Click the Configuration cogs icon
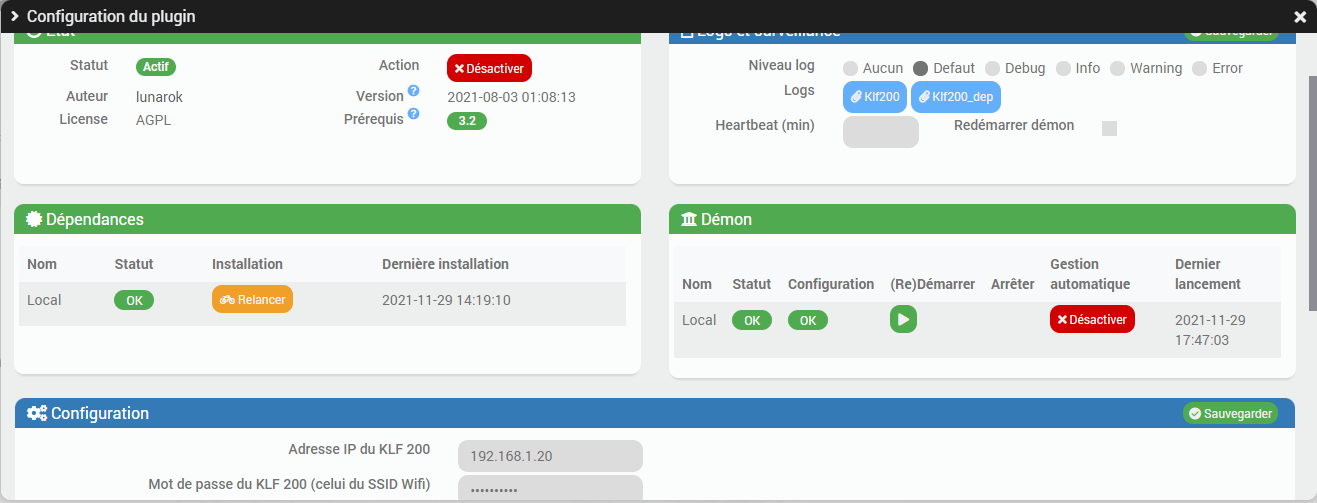The height and width of the screenshot is (503, 1317). click(37, 413)
